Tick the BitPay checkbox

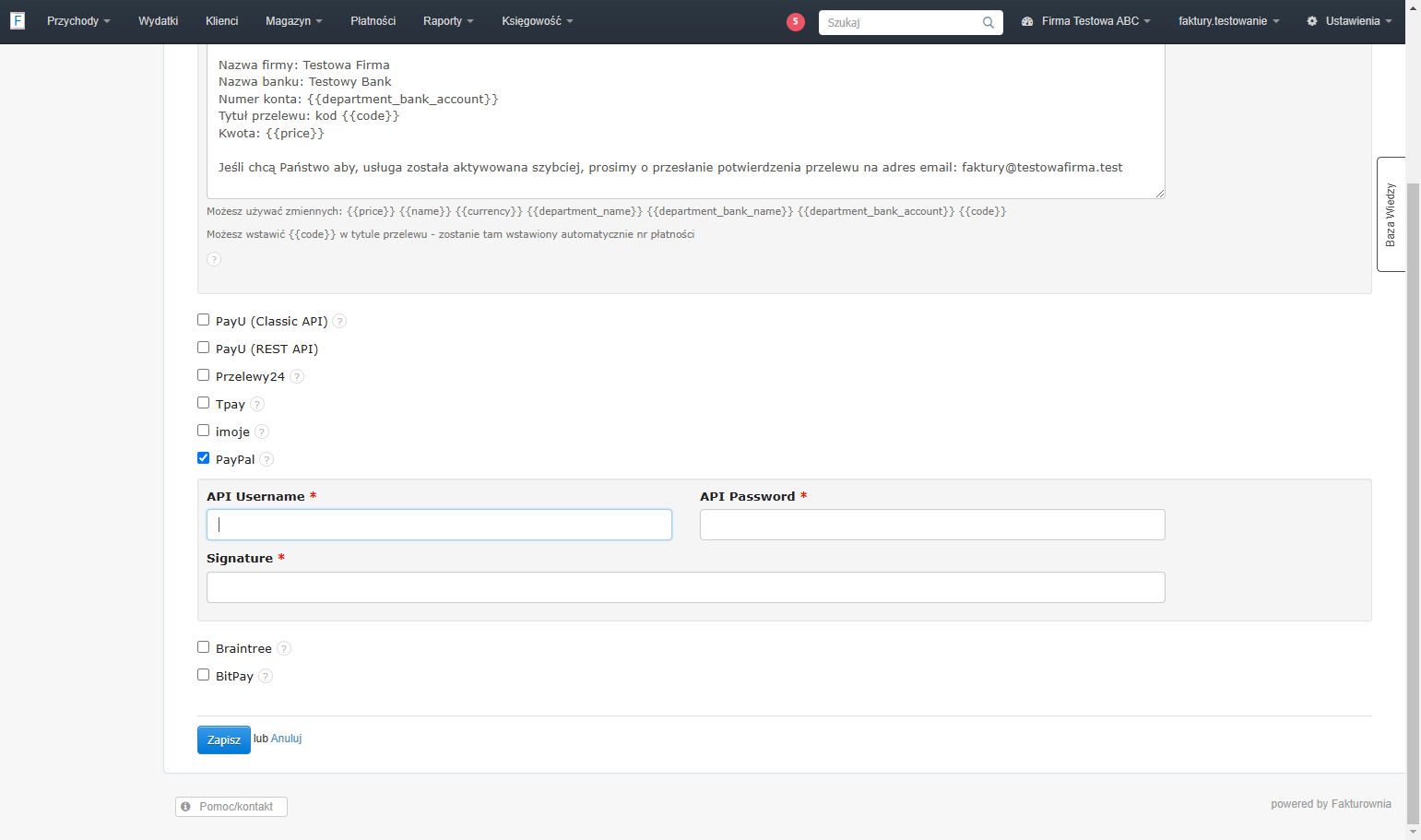tap(203, 675)
